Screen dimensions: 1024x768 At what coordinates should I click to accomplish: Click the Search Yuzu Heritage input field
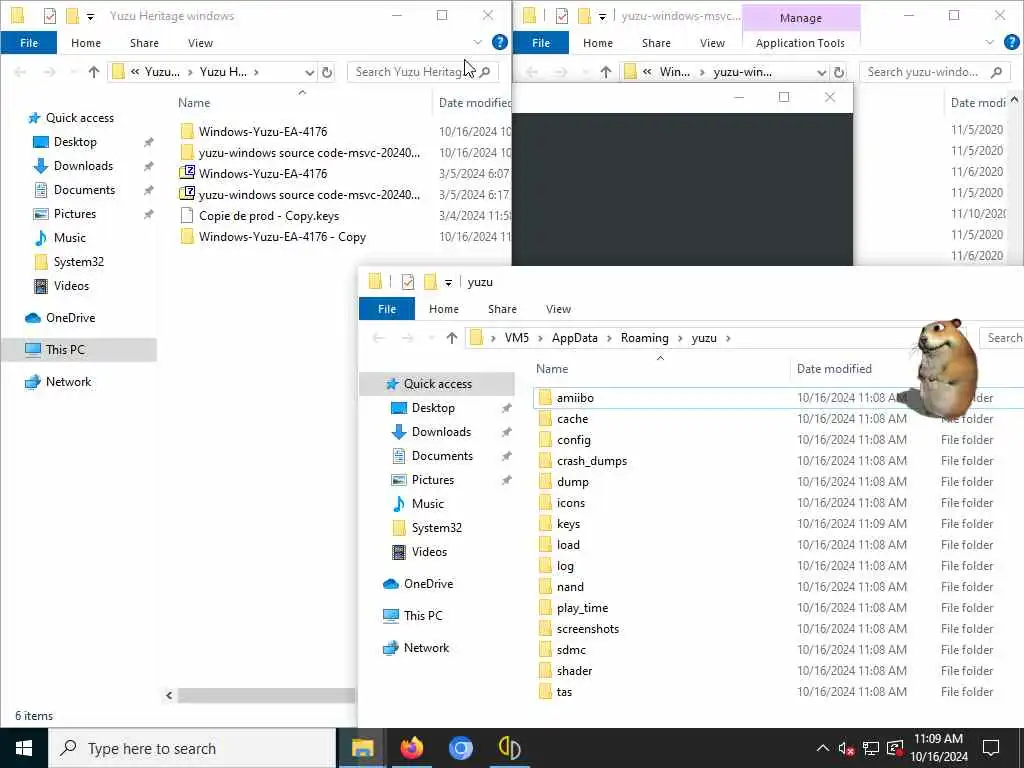click(x=423, y=72)
